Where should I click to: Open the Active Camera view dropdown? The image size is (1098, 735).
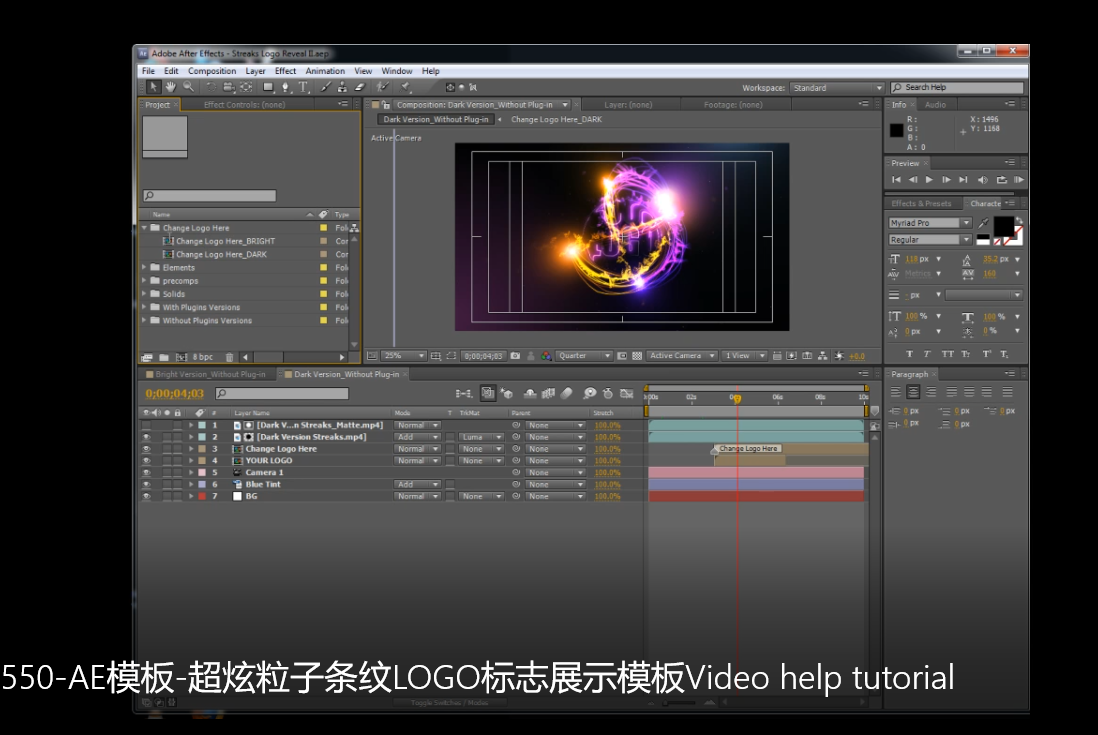click(x=682, y=356)
